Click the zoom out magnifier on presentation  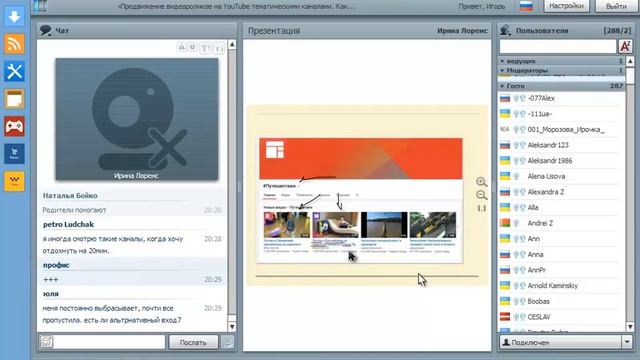click(x=481, y=195)
